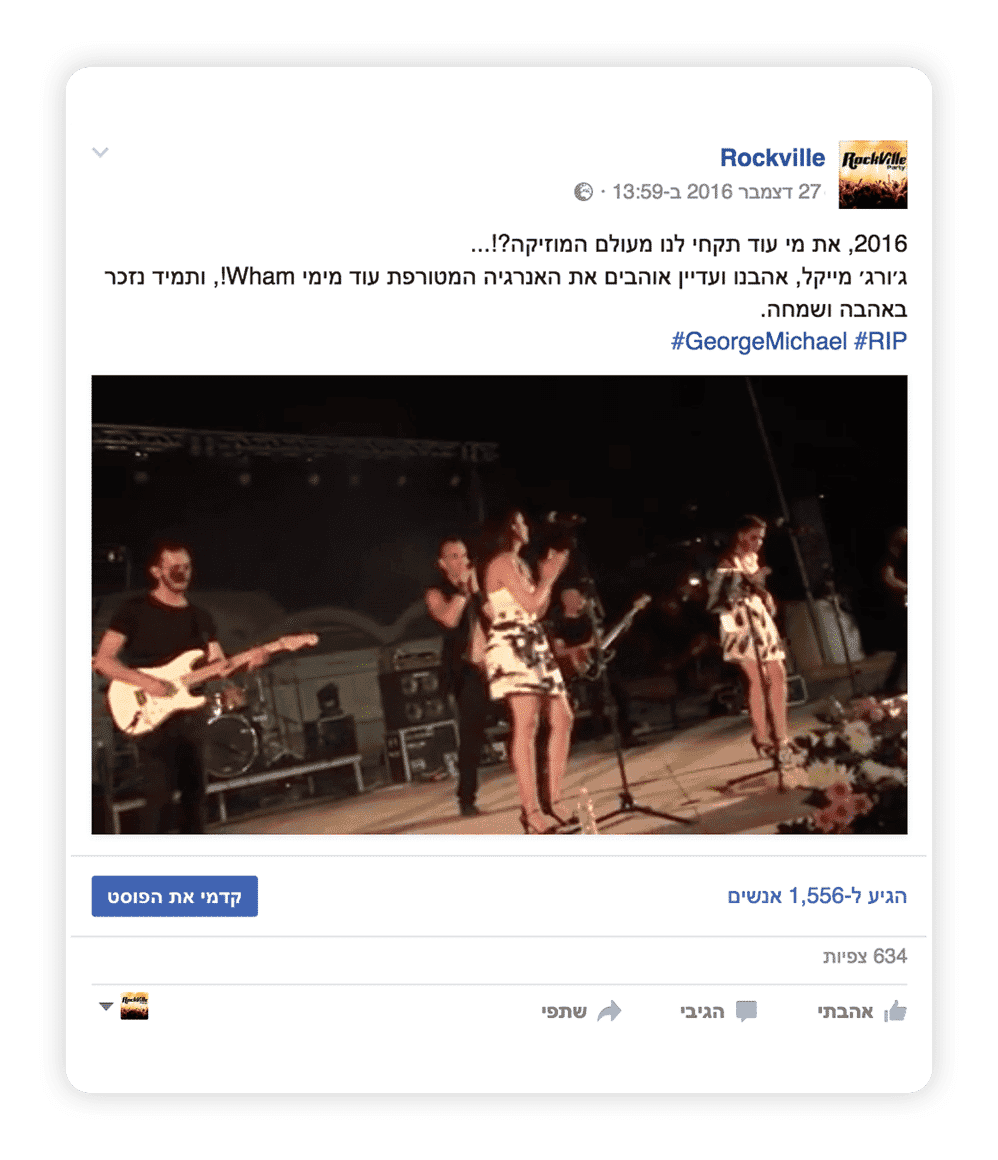Open the post timestamp 27 December 2016
The width and height of the screenshot is (998, 1160).
click(x=716, y=192)
